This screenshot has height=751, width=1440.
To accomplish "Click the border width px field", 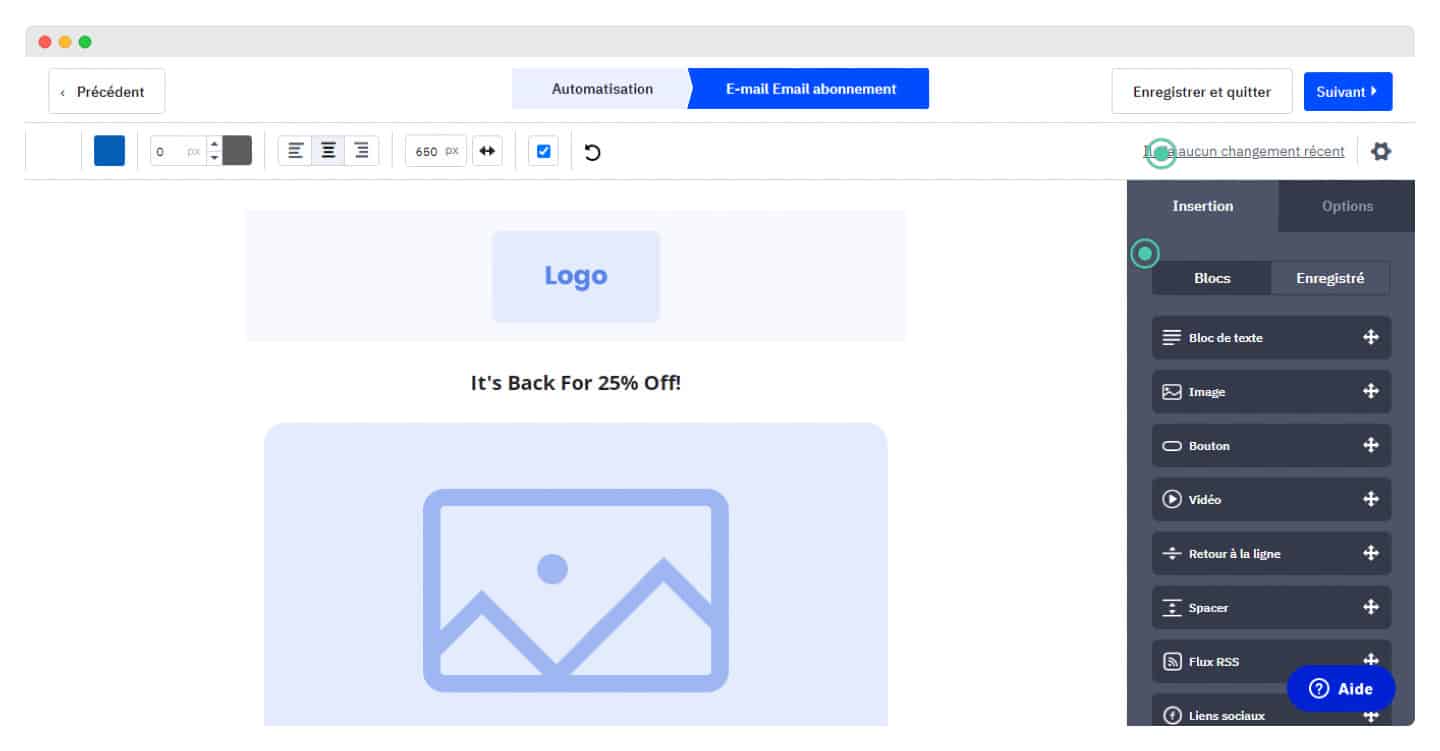I will 179,151.
